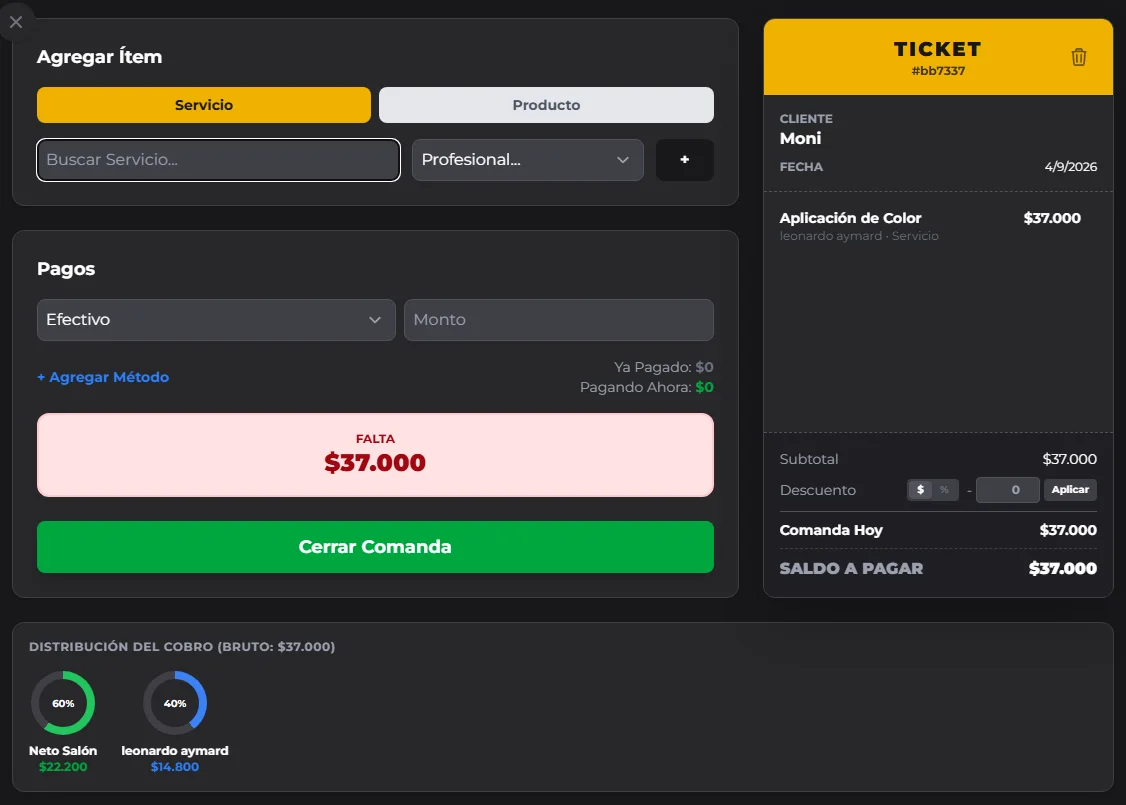This screenshot has height=805, width=1126.
Task: Click the Comanda Hoy label
Action: point(832,530)
